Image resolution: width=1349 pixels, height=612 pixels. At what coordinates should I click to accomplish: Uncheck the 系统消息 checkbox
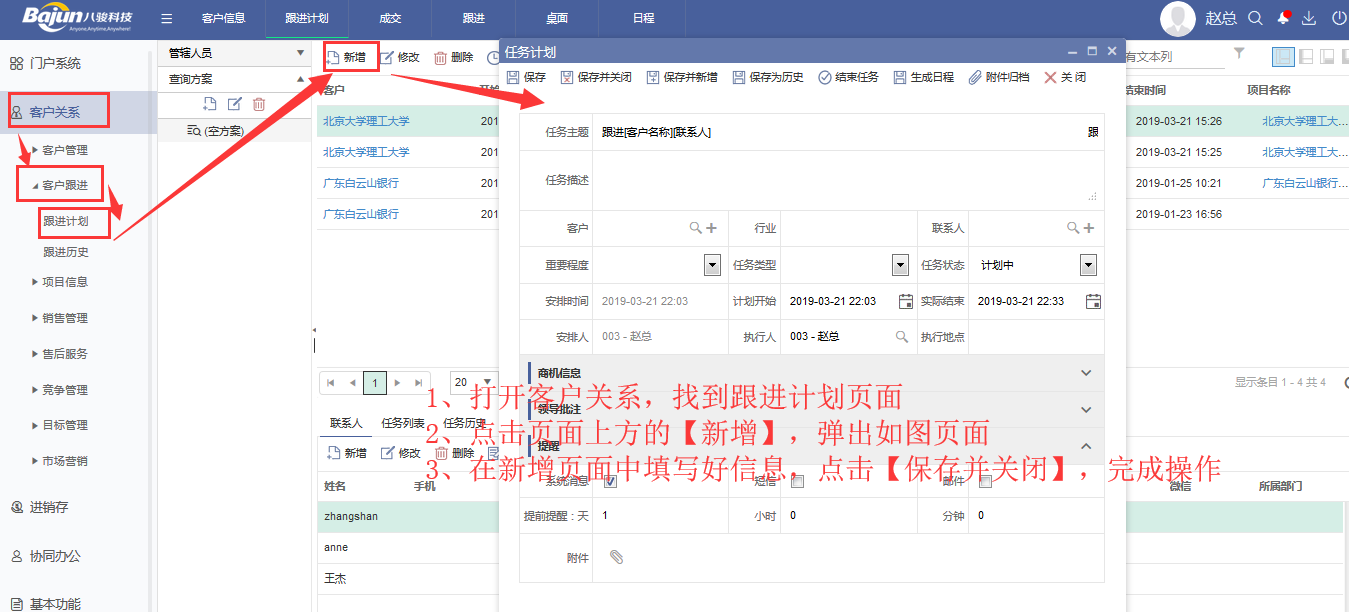610,482
